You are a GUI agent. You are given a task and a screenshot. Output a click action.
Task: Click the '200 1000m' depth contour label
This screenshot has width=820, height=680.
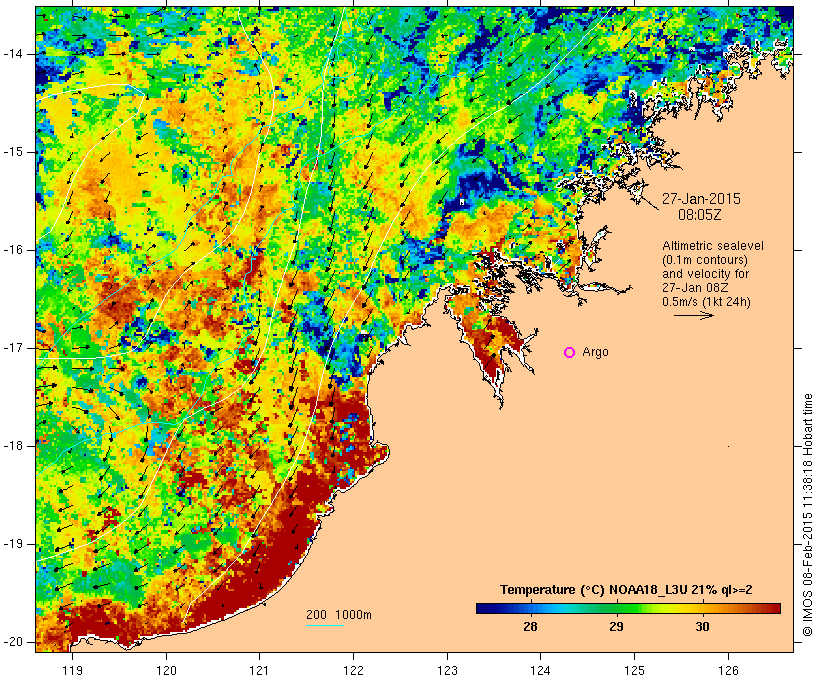click(x=339, y=615)
